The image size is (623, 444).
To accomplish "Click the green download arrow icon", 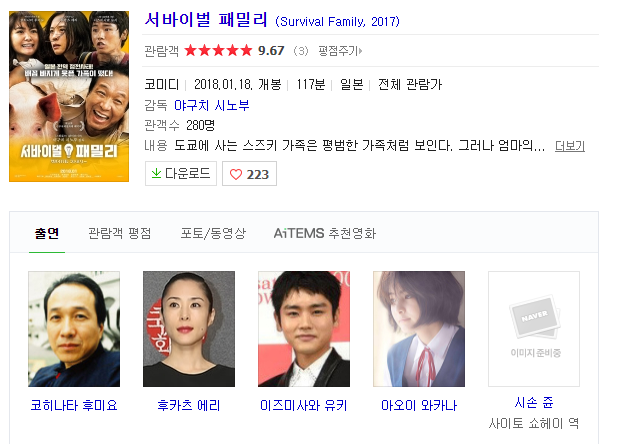I will [x=156, y=173].
